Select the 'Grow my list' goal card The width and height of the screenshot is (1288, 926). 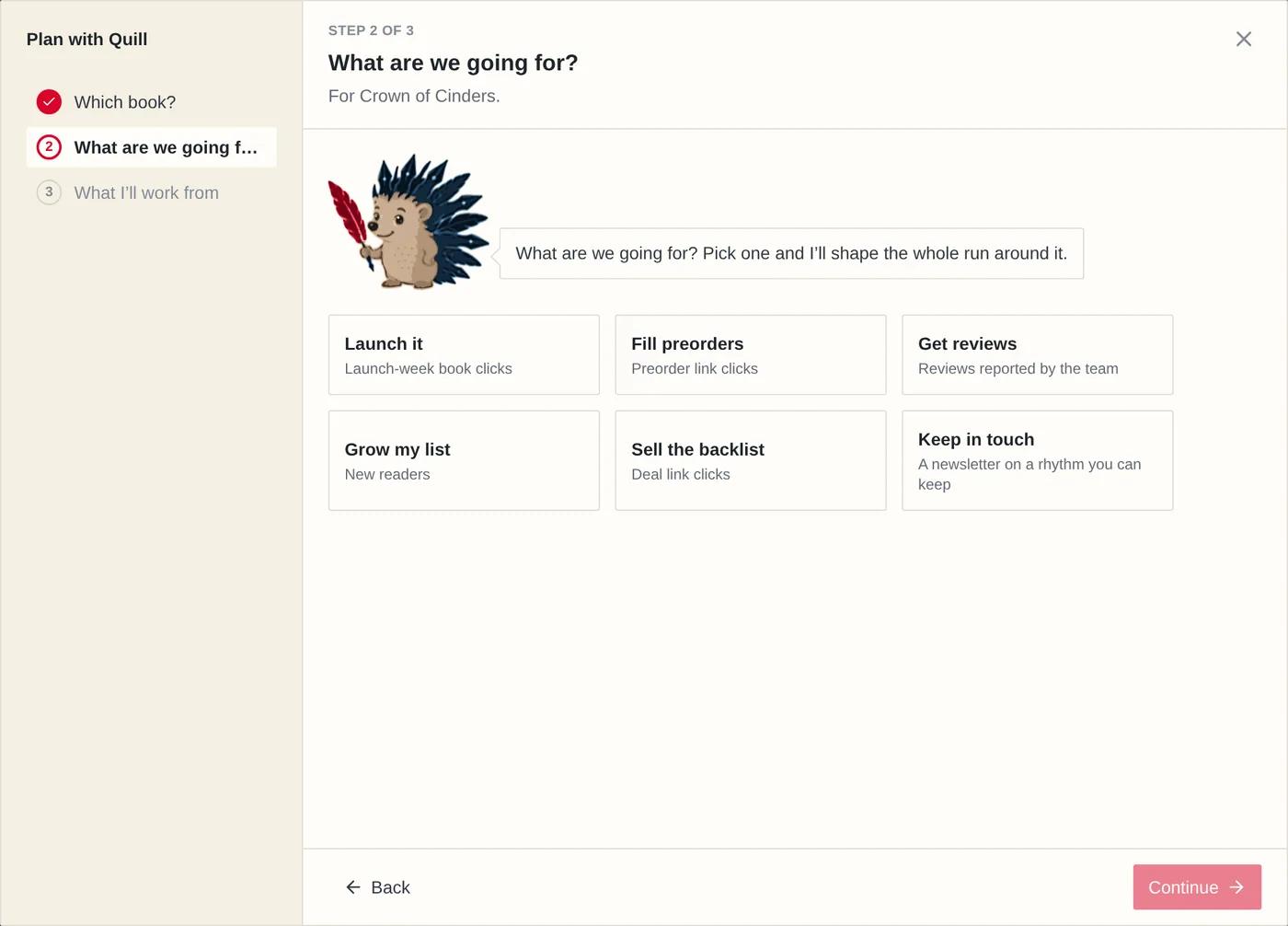(464, 460)
